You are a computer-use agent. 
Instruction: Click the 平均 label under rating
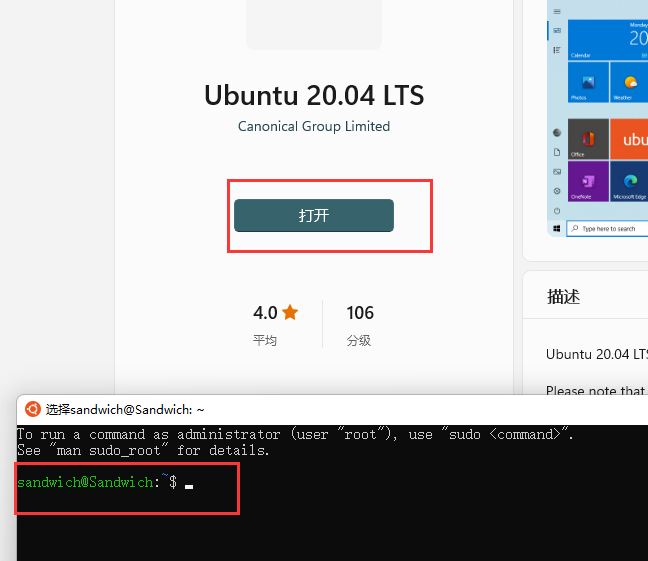[265, 341]
